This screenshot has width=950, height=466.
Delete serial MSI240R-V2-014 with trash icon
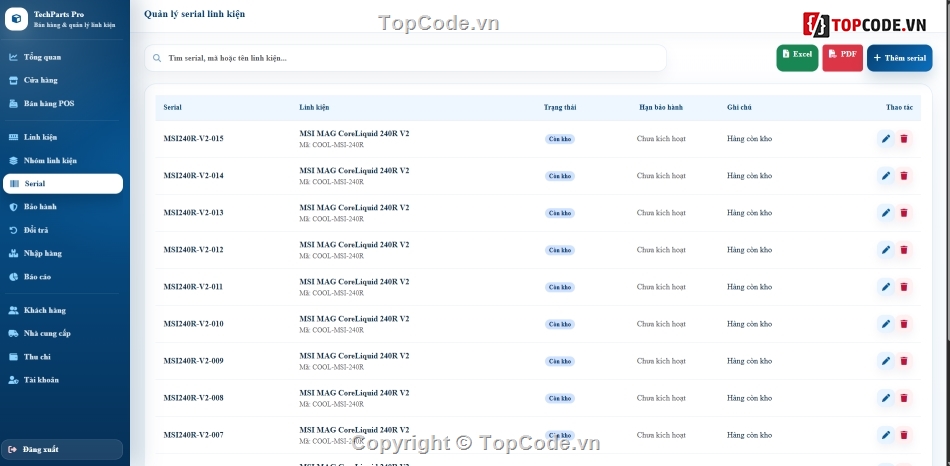[x=904, y=176]
